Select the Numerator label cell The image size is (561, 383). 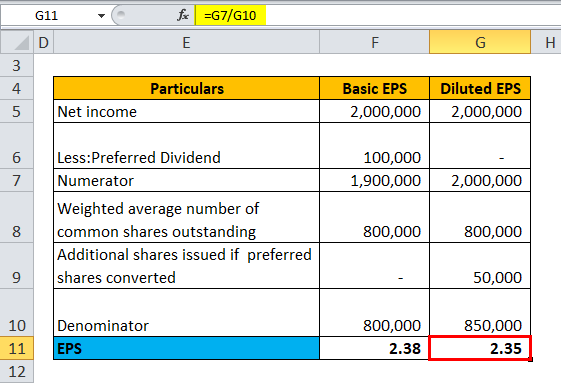tap(186, 180)
